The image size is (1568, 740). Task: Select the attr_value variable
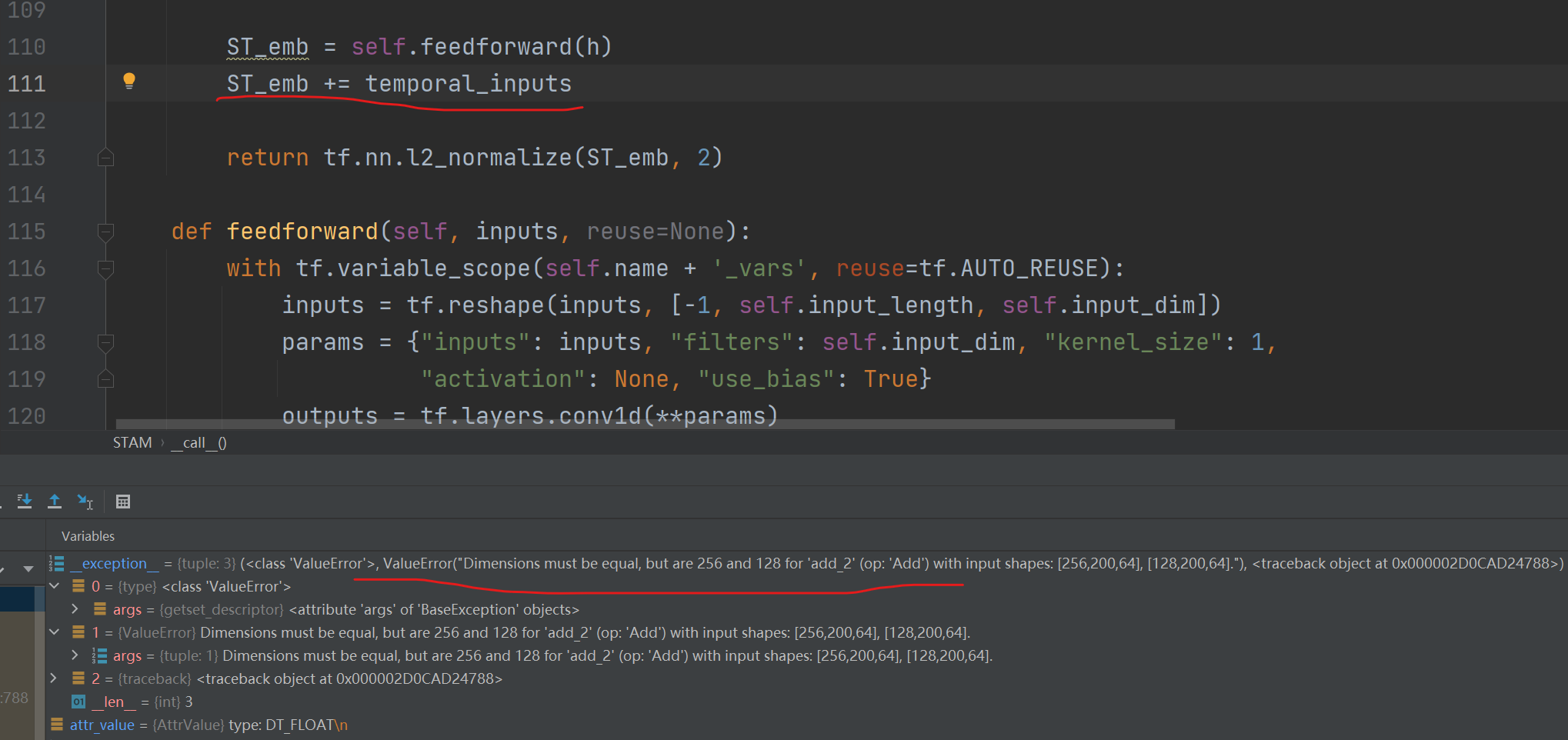(102, 725)
